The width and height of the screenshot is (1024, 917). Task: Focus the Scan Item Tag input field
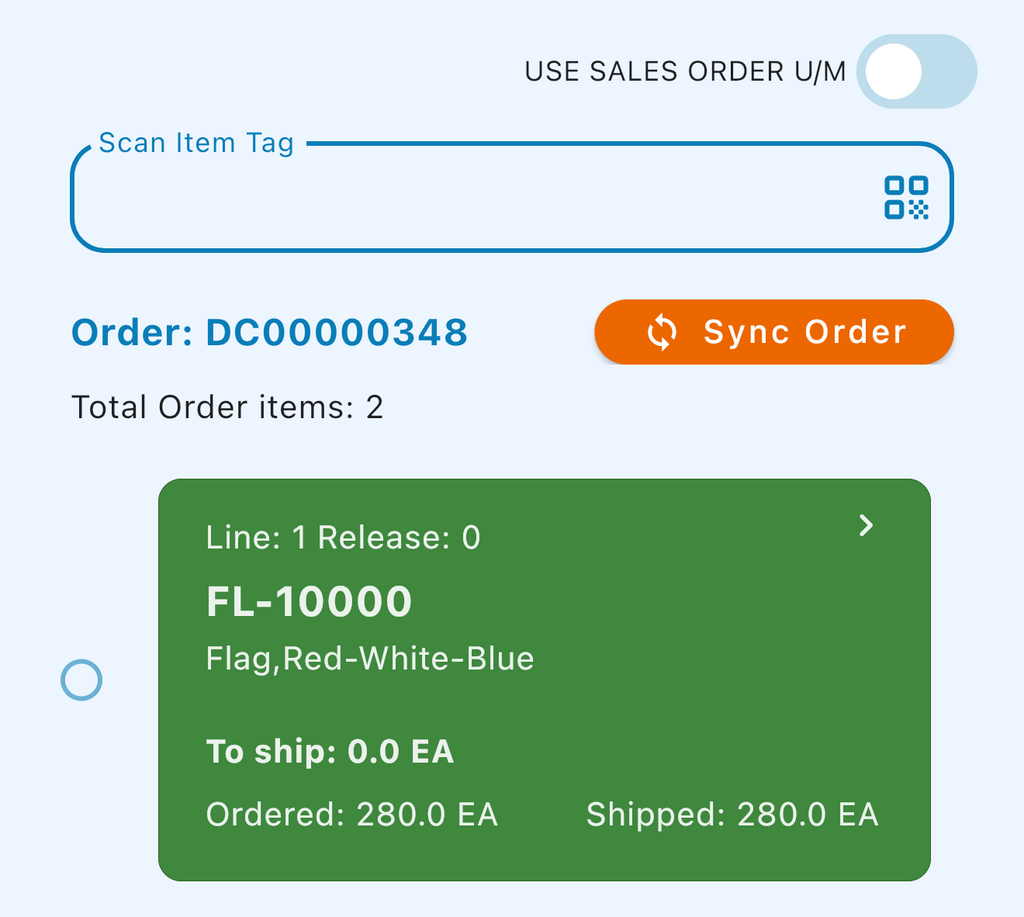pos(470,198)
